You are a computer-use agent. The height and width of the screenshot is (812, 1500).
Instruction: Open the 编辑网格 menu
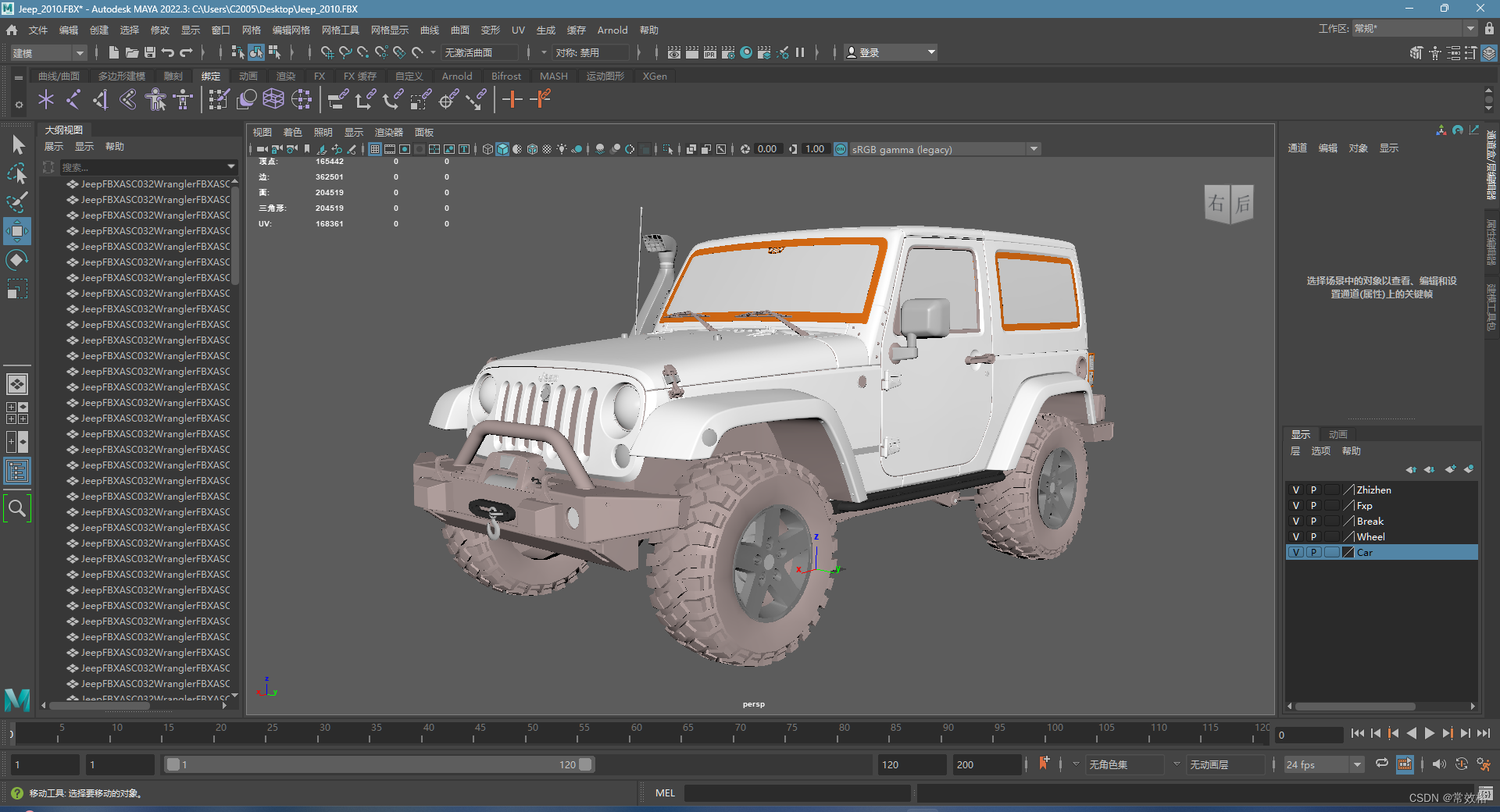point(291,30)
